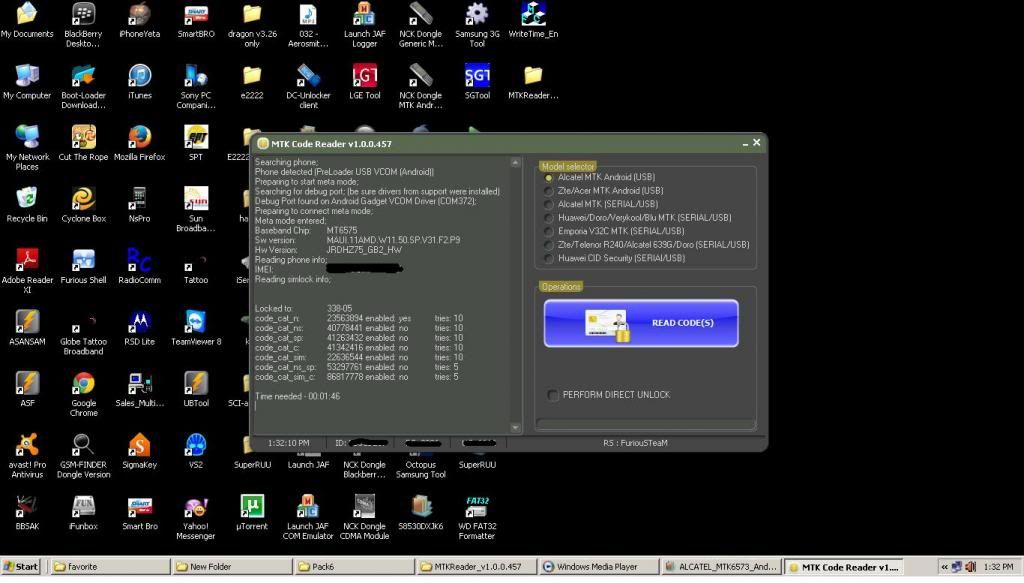Open the Cyclone Box desktop shortcut
Viewport: 1024px width, 583px height.
coord(84,199)
